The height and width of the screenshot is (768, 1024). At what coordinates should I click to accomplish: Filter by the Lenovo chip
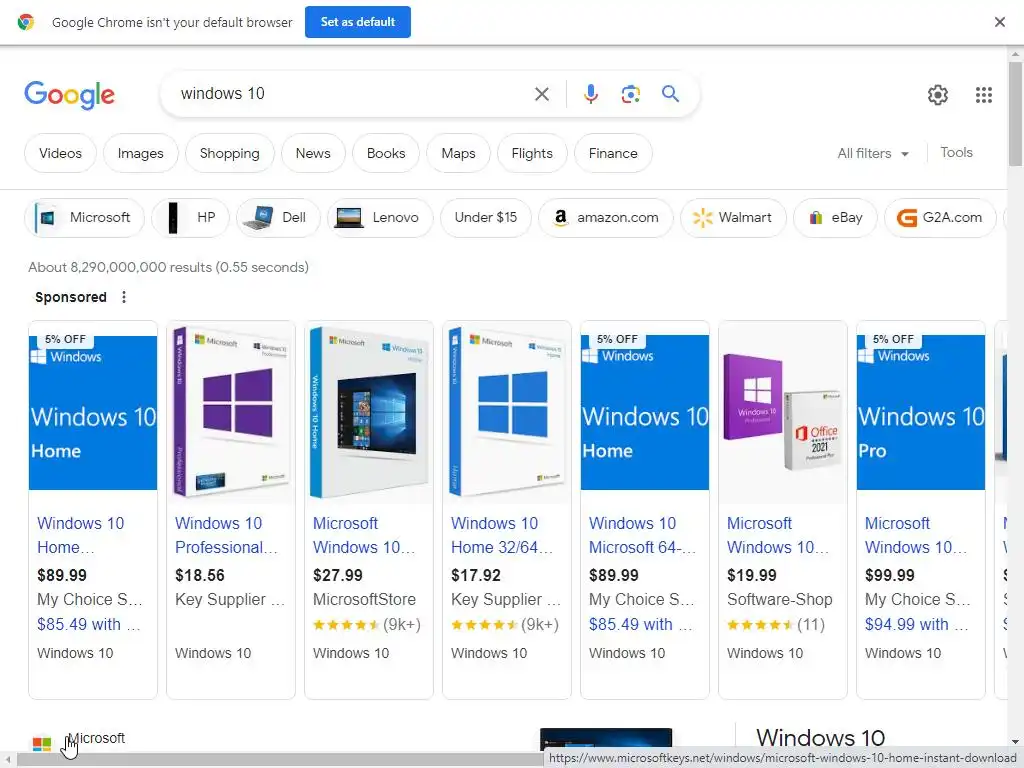point(380,217)
